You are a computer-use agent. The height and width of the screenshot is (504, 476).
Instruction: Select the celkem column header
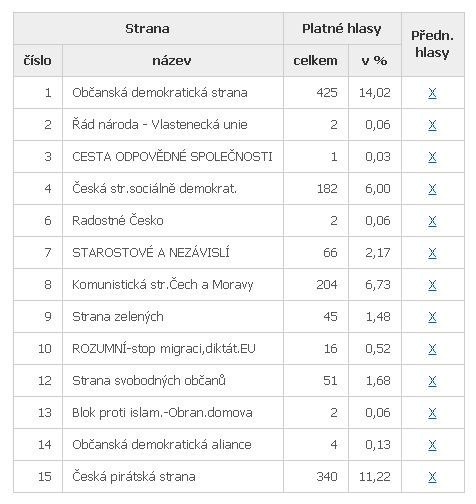(x=316, y=61)
